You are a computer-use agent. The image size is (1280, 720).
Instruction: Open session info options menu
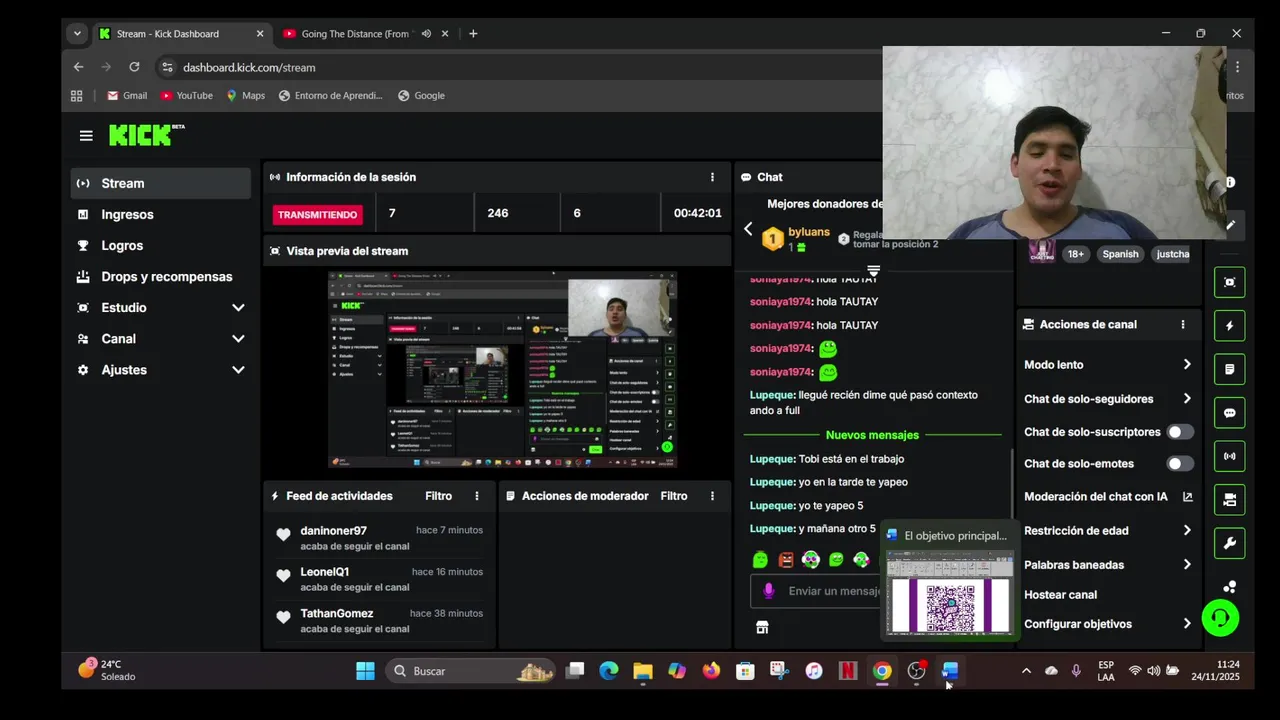pos(712,177)
